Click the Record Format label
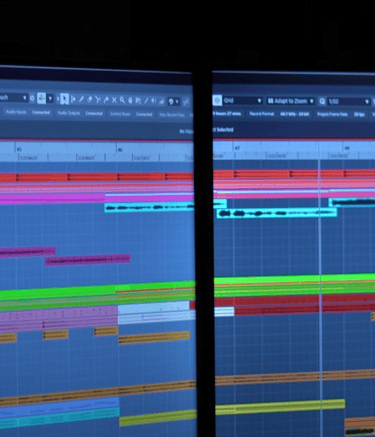The width and height of the screenshot is (375, 437). click(x=262, y=114)
